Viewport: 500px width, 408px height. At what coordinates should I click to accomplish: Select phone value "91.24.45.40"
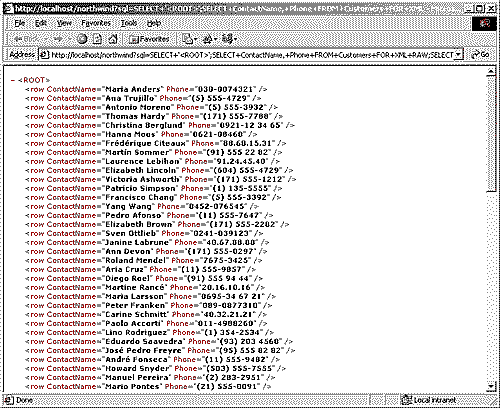click(241, 161)
